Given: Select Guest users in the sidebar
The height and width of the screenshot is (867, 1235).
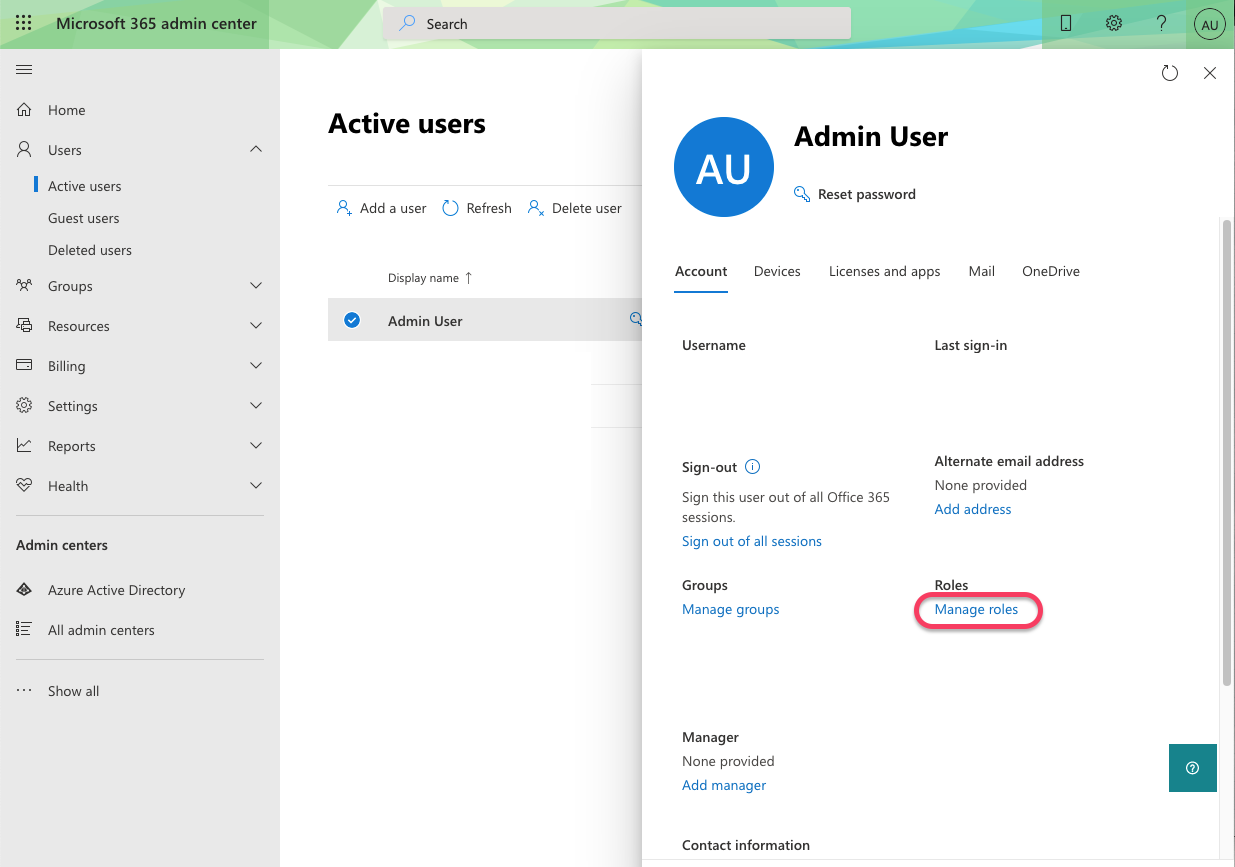Looking at the screenshot, I should point(84,218).
